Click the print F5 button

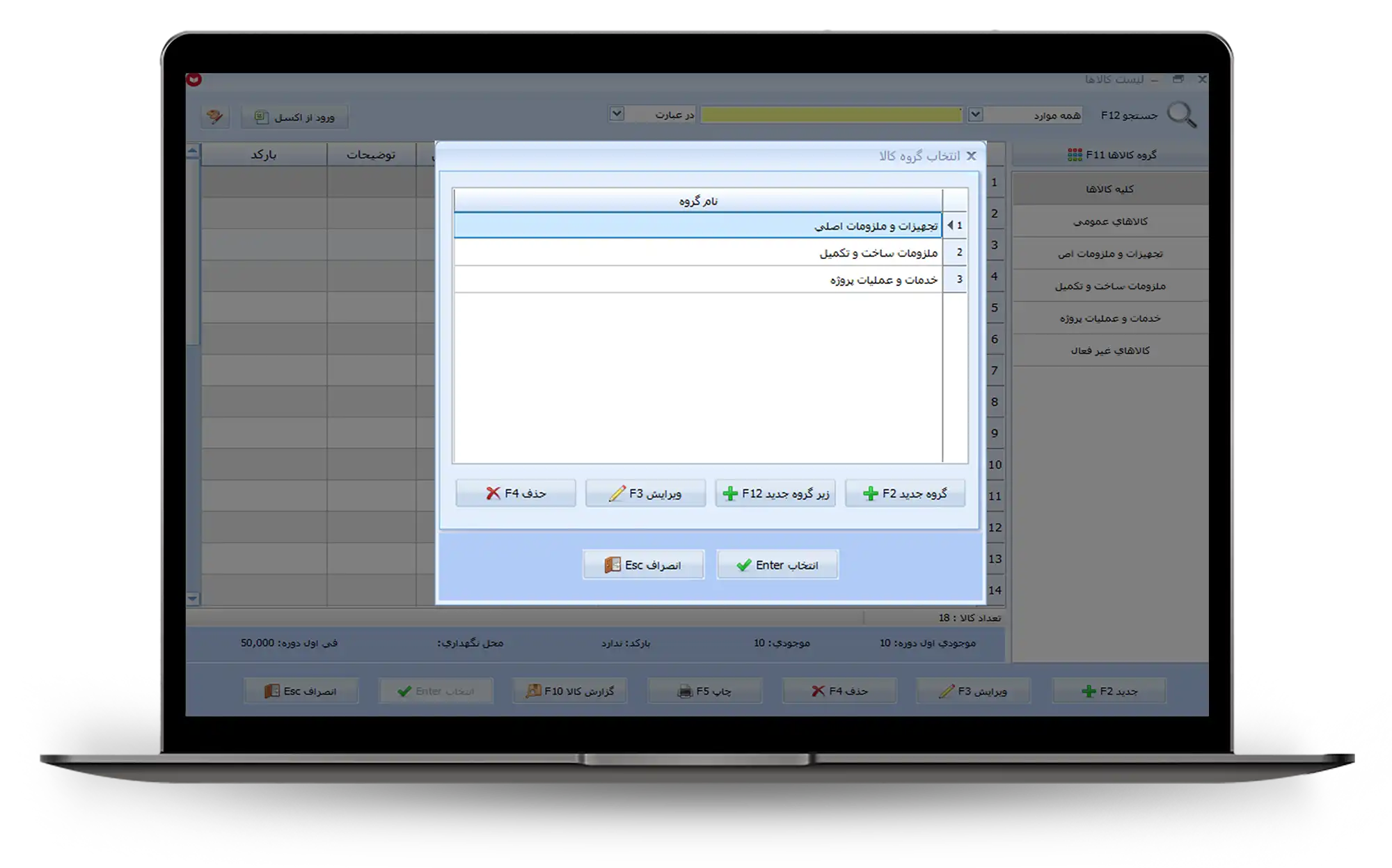click(704, 691)
